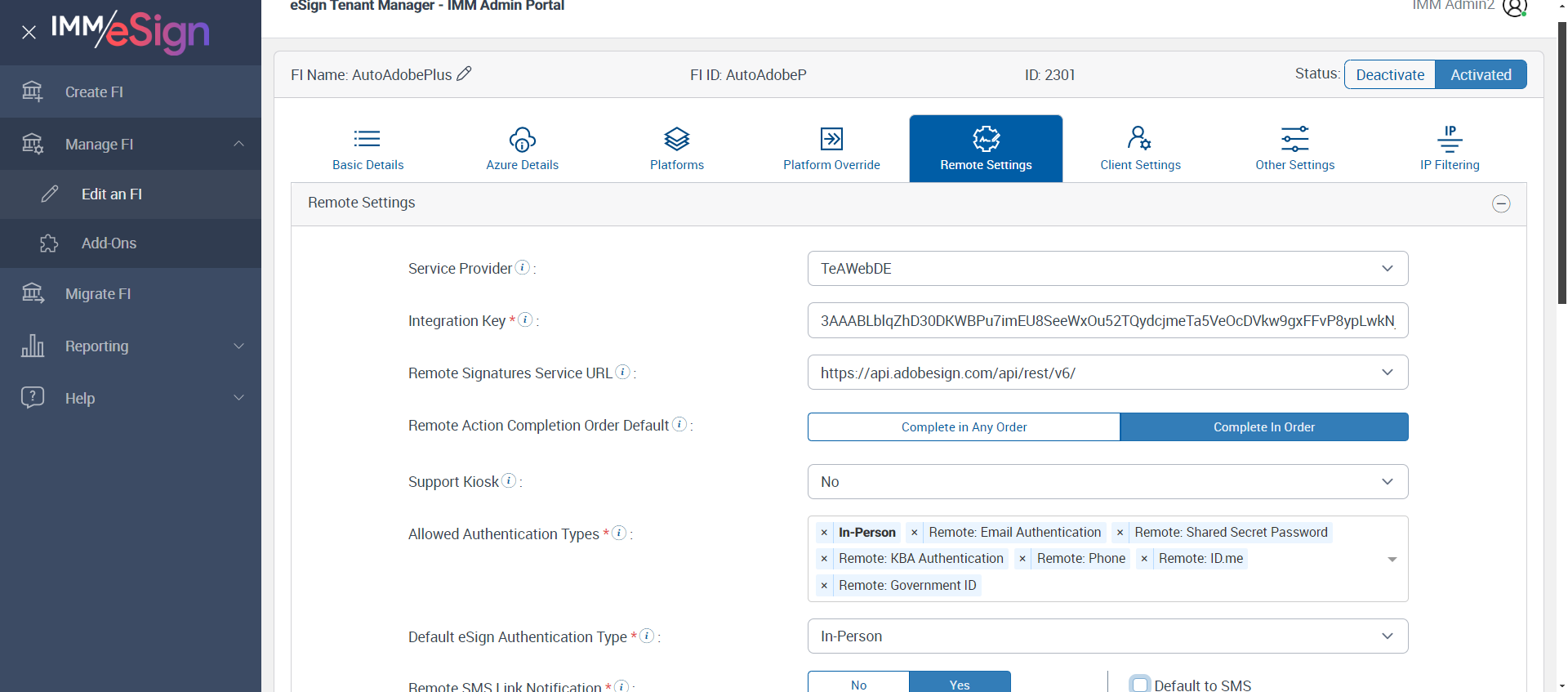Viewport: 1568px width, 692px height.
Task: Click the Manage FI bank gear icon
Action: coord(33,144)
